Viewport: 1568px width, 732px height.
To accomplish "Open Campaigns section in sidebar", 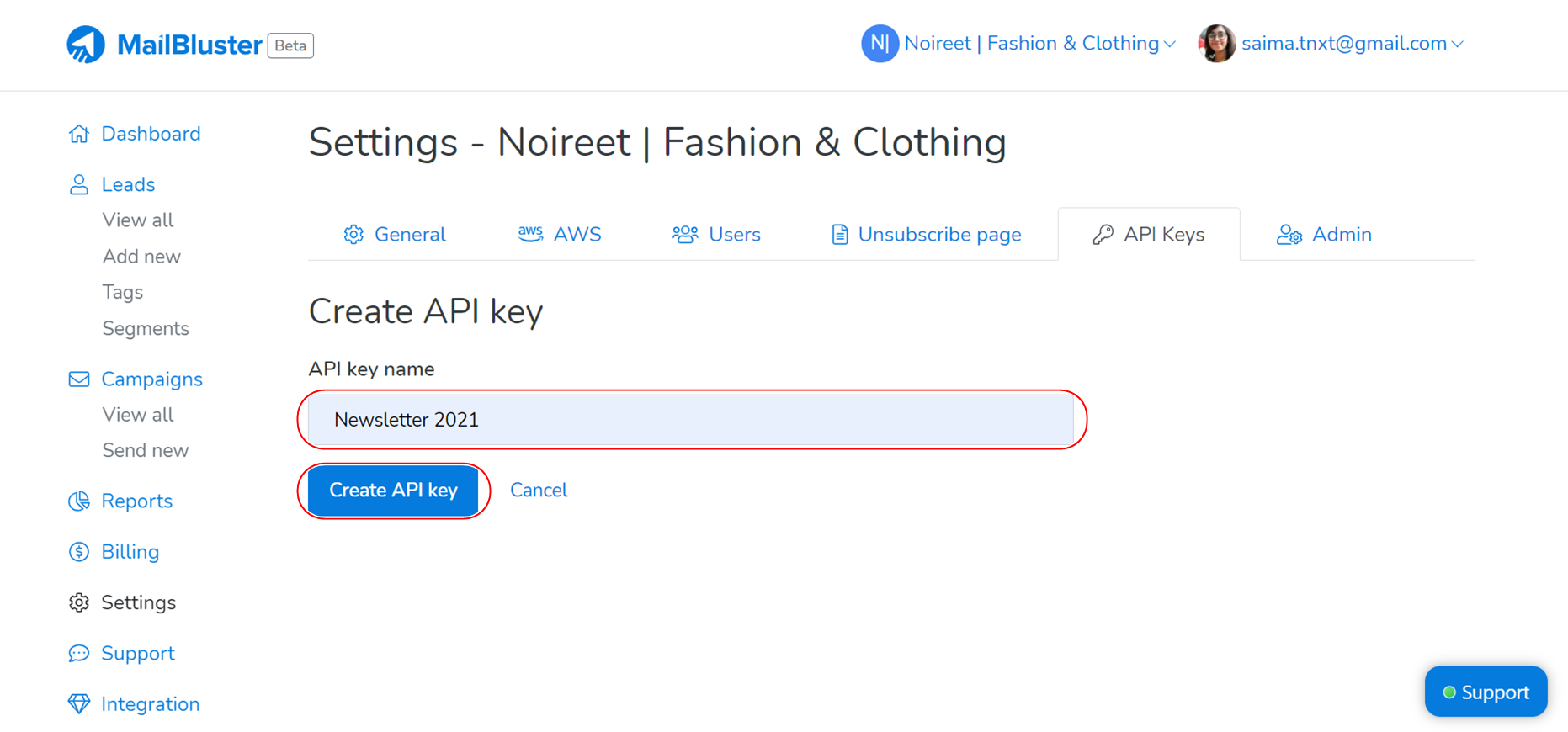I will [x=151, y=379].
